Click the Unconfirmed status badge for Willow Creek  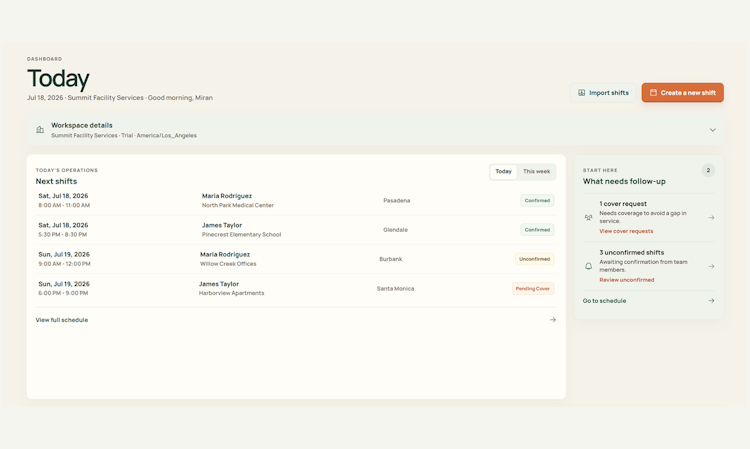[x=534, y=259]
